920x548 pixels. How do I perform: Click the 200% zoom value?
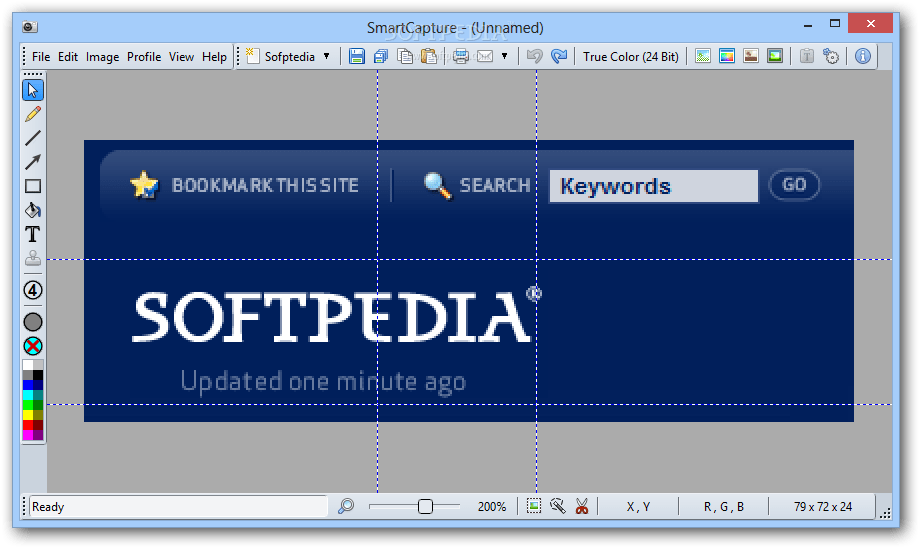click(492, 506)
